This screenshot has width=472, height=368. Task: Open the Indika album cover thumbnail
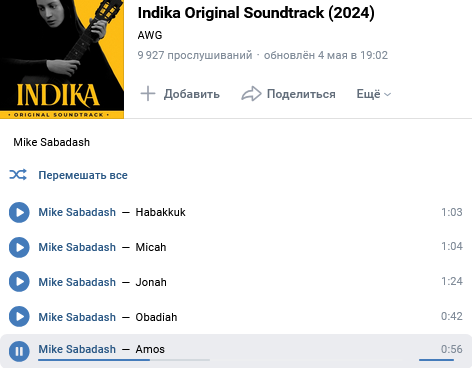point(62,59)
